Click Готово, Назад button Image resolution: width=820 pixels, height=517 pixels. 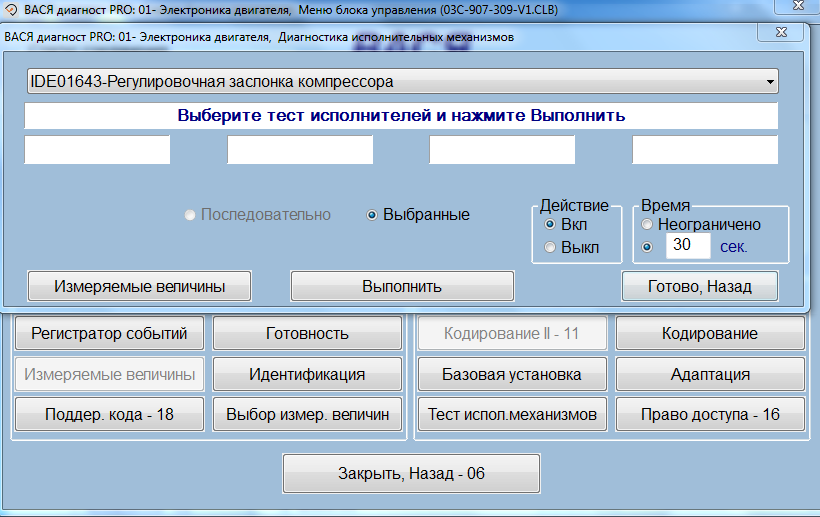699,286
